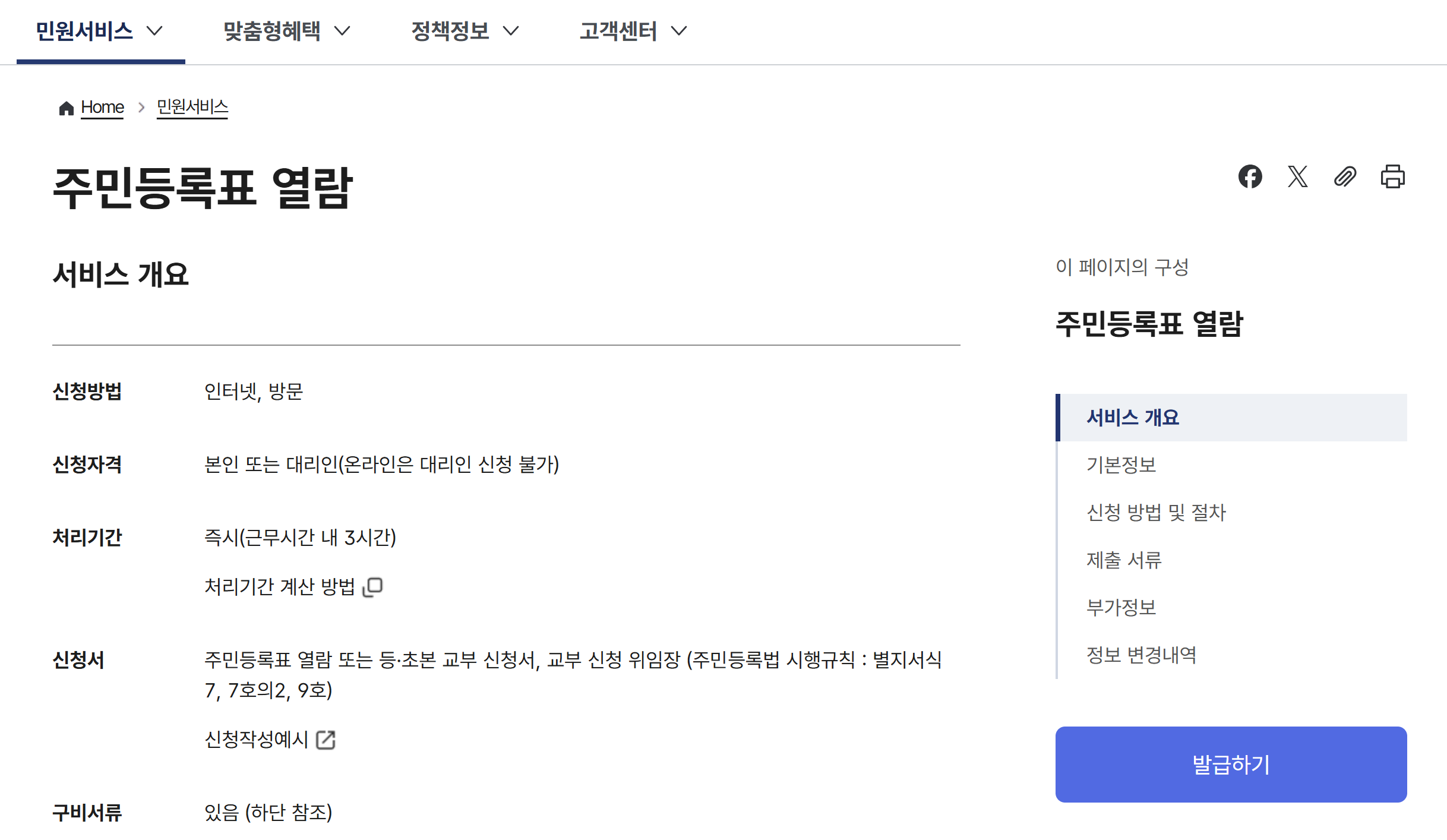Expand the 정책정보 dropdown chevron
The image size is (1447, 840).
pyautogui.click(x=511, y=31)
